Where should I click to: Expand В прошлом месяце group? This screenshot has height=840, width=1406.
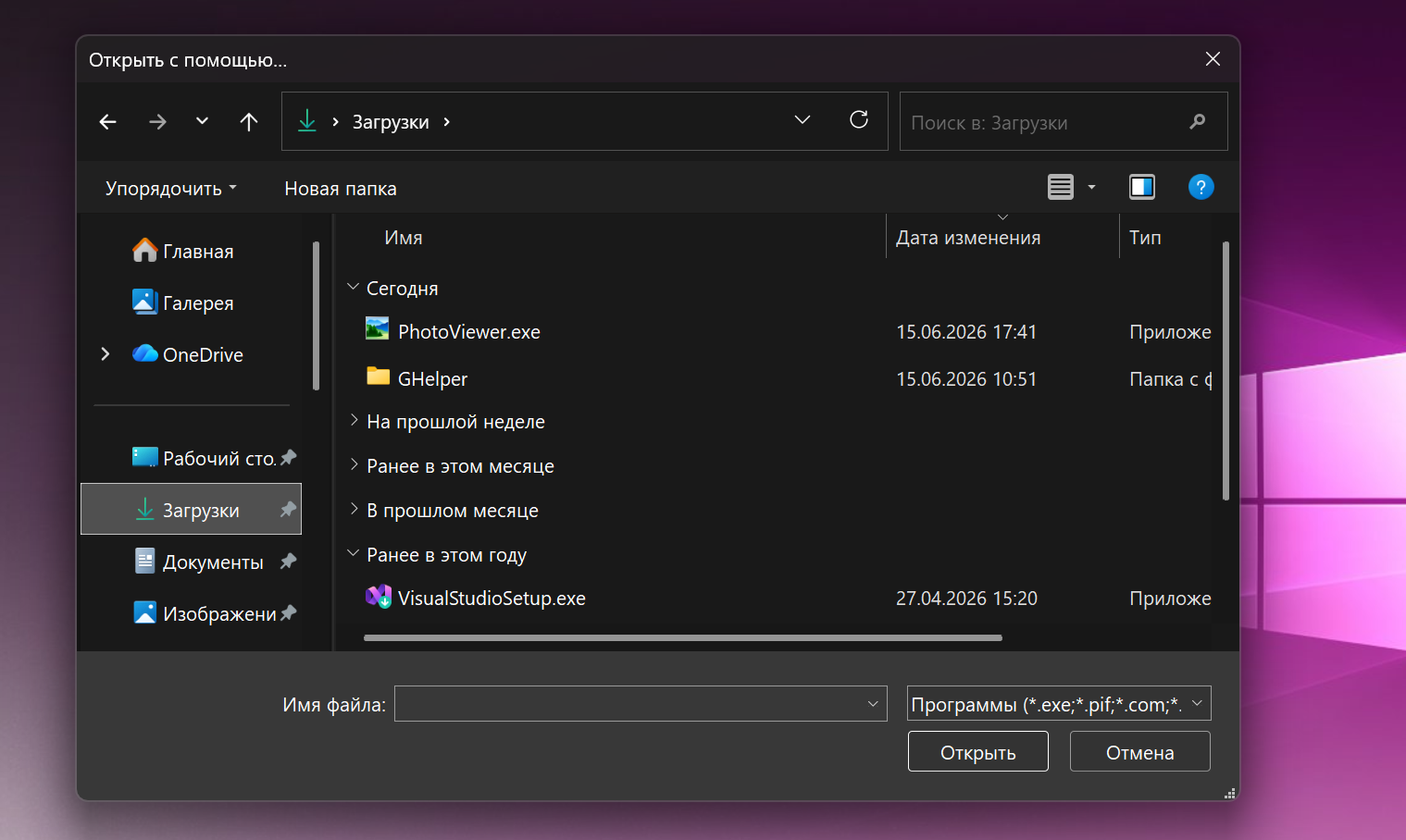(x=354, y=510)
